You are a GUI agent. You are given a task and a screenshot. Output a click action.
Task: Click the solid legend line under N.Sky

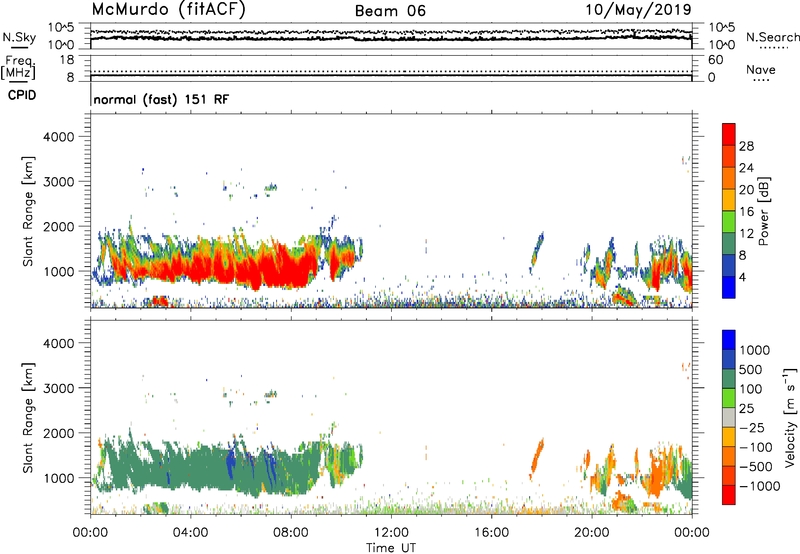pyautogui.click(x=19, y=48)
